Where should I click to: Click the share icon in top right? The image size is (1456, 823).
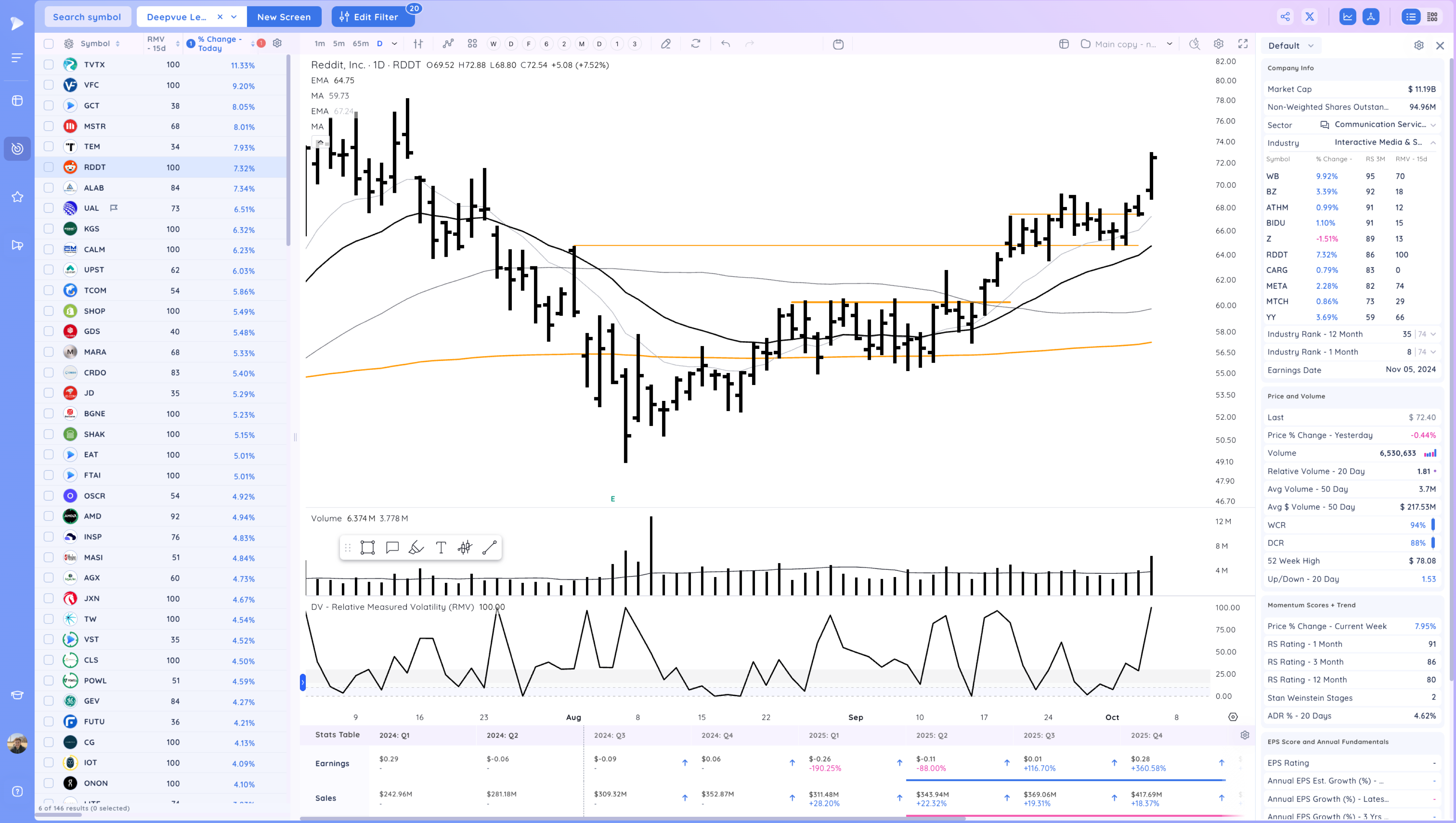(1285, 16)
